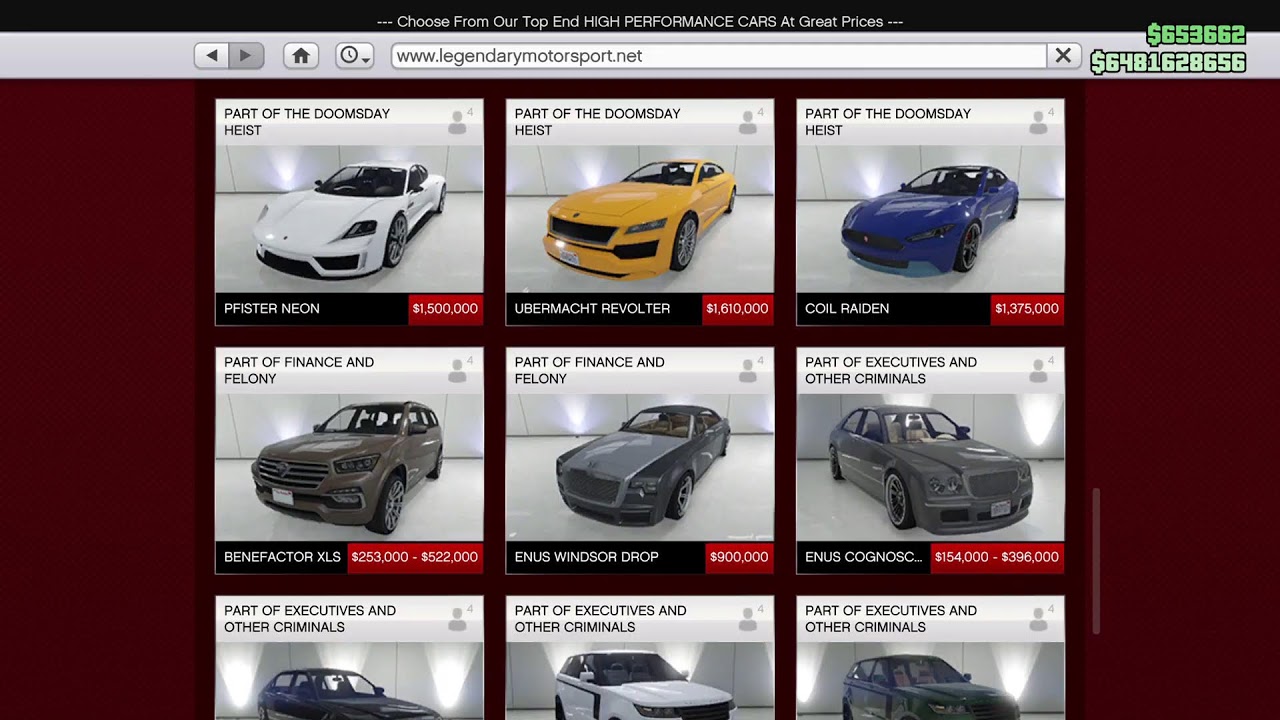Viewport: 1280px width, 720px height.
Task: Open the browsing history clock dropdown
Action: (354, 56)
